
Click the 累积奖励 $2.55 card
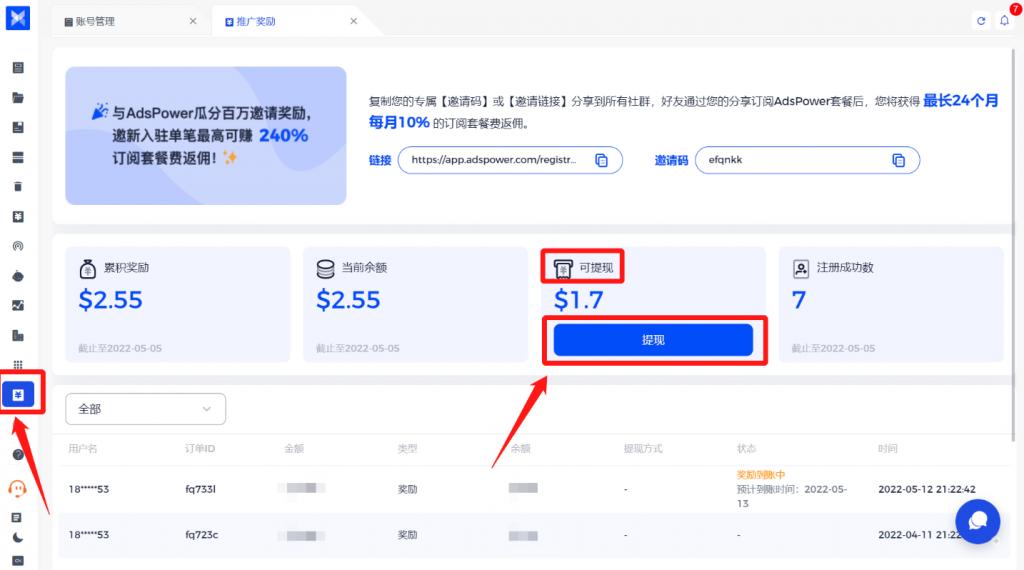click(178, 304)
